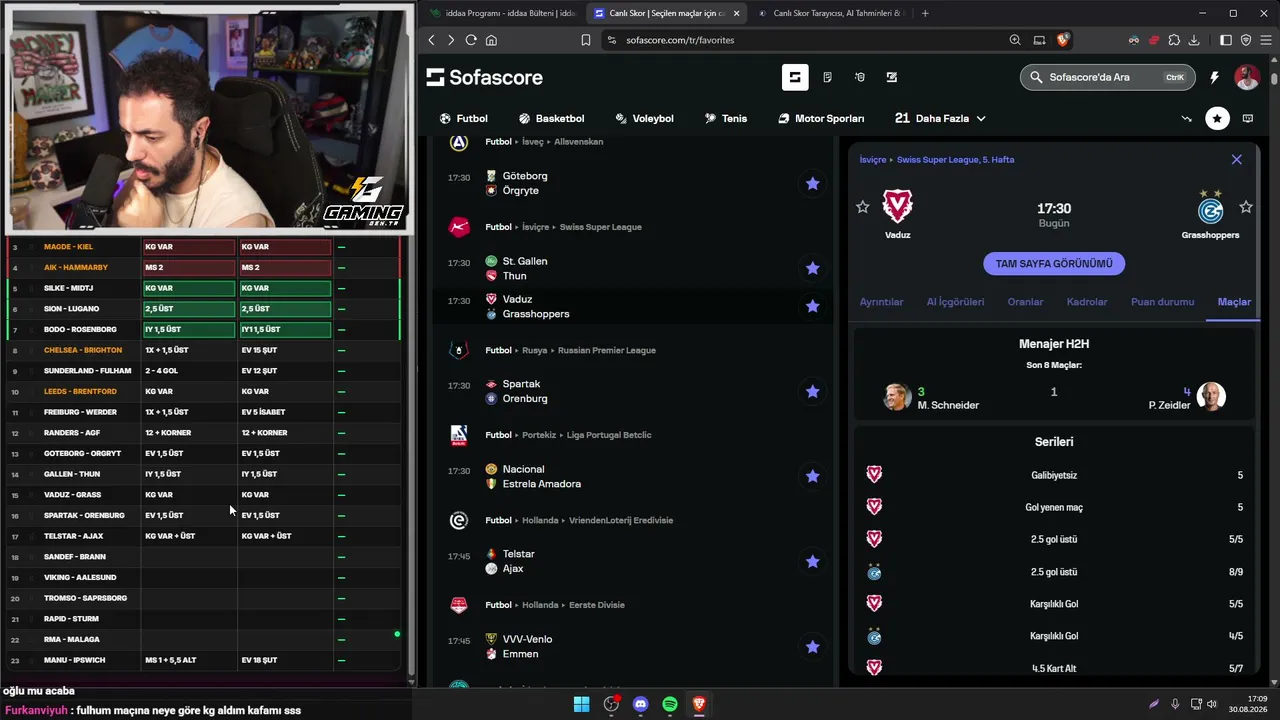Select the Telstar vs Ajax match row

[632, 561]
